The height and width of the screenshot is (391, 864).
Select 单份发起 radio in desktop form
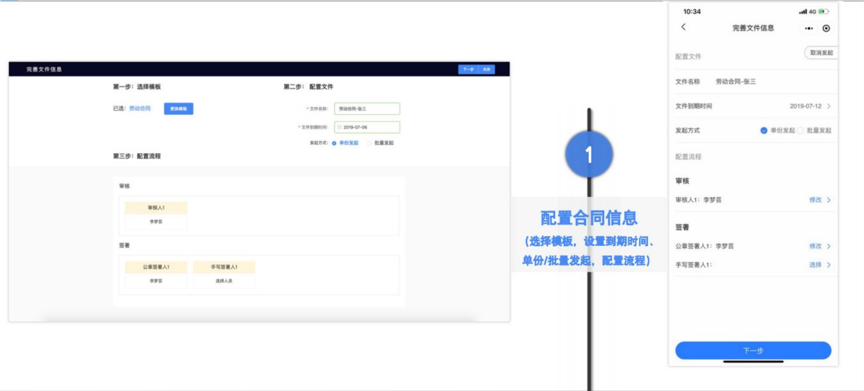pos(334,143)
